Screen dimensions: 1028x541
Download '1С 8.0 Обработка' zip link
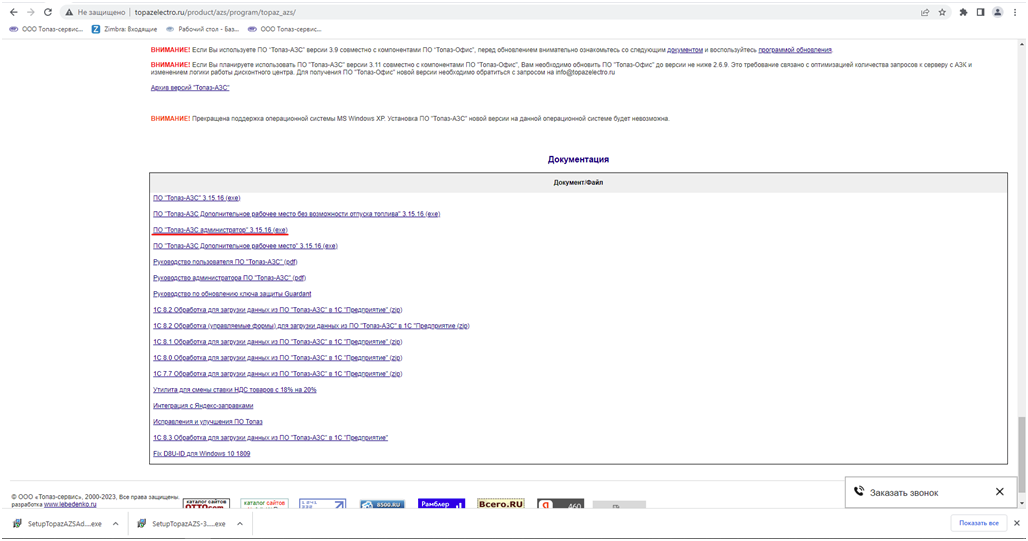277,358
